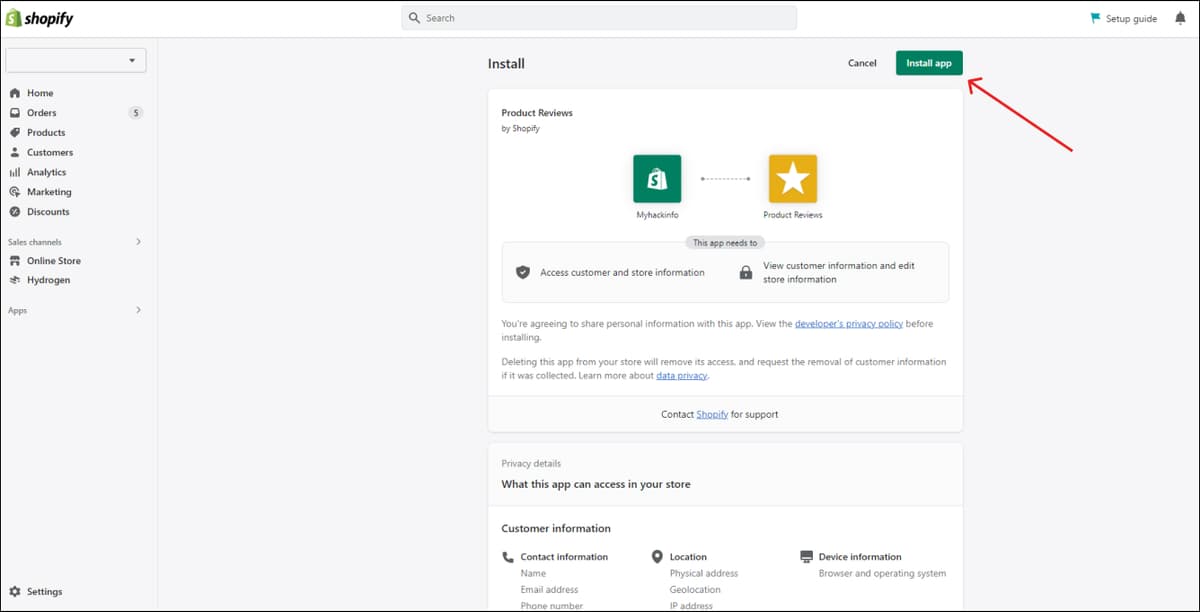Click the 'Geolocation' text
This screenshot has width=1200, height=612.
pyautogui.click(x=695, y=590)
